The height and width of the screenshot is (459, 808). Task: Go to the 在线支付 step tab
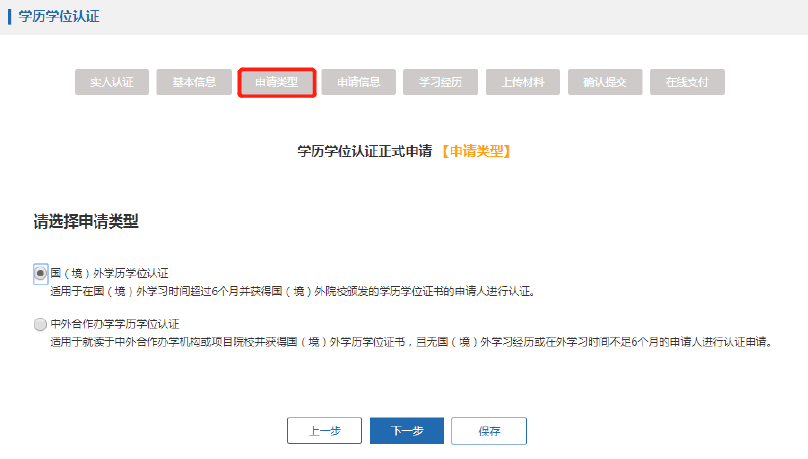(687, 82)
